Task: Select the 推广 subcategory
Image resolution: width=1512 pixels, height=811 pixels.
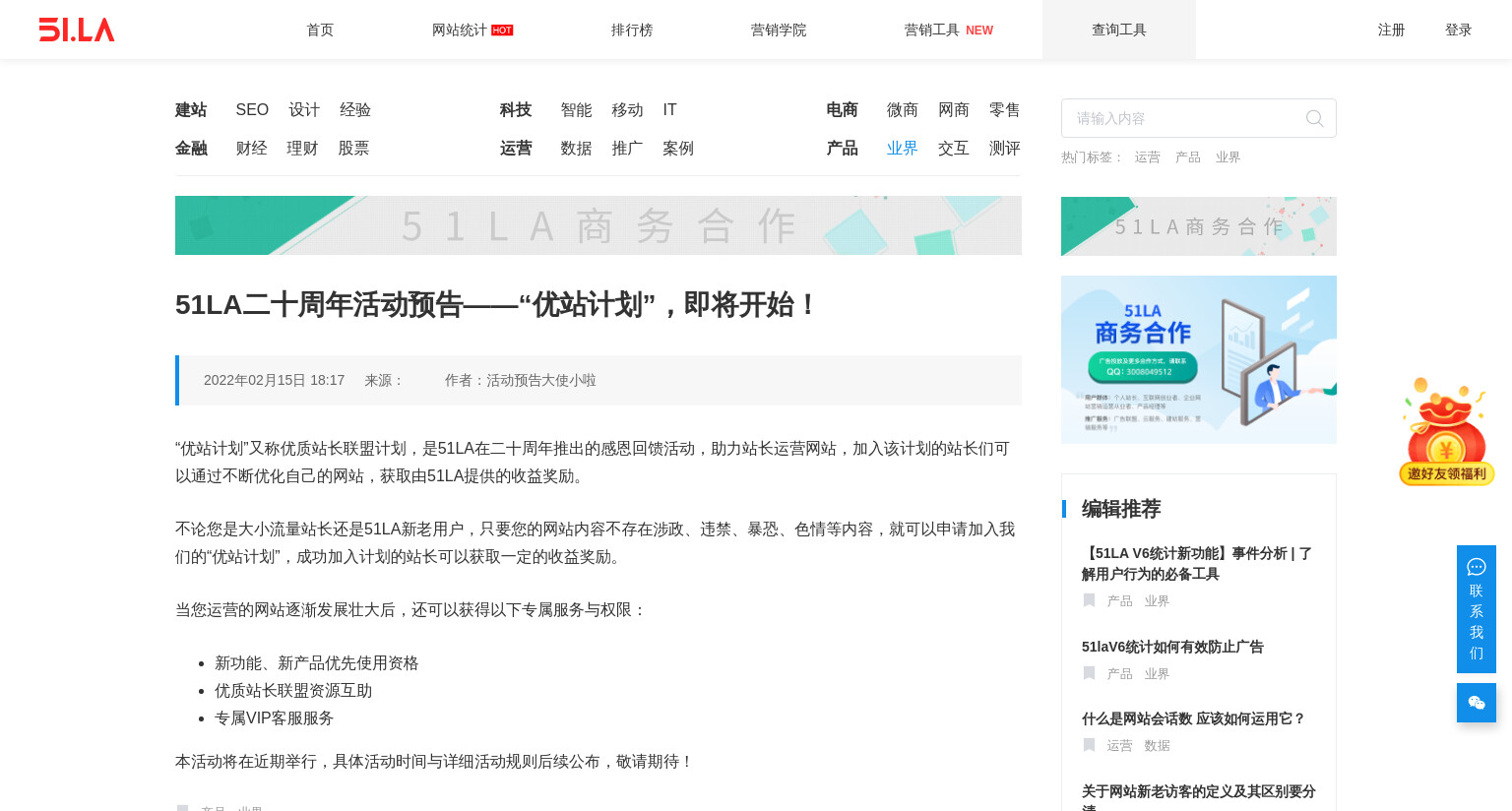Action: click(627, 149)
